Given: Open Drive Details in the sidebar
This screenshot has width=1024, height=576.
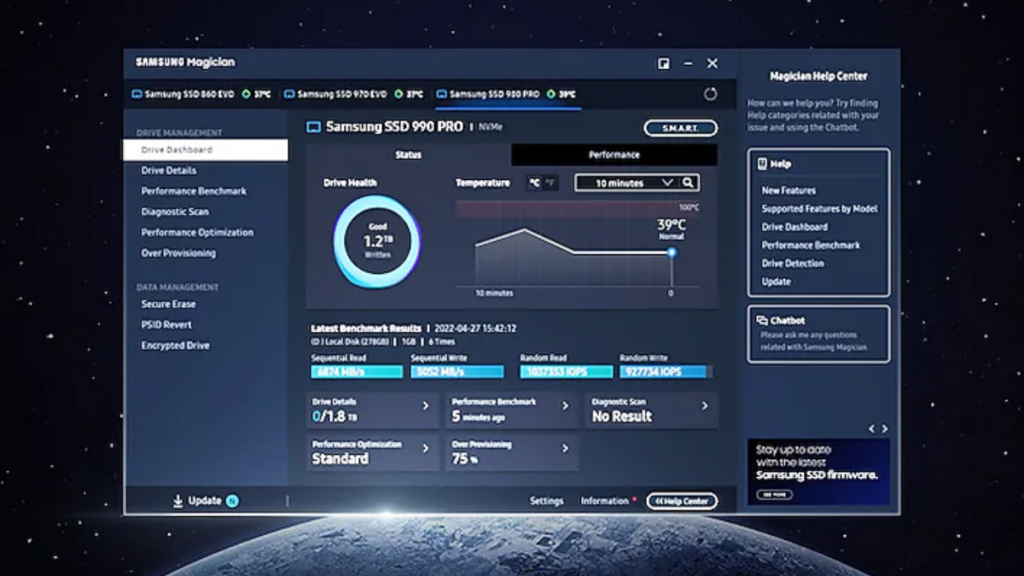Looking at the screenshot, I should pyautogui.click(x=168, y=170).
